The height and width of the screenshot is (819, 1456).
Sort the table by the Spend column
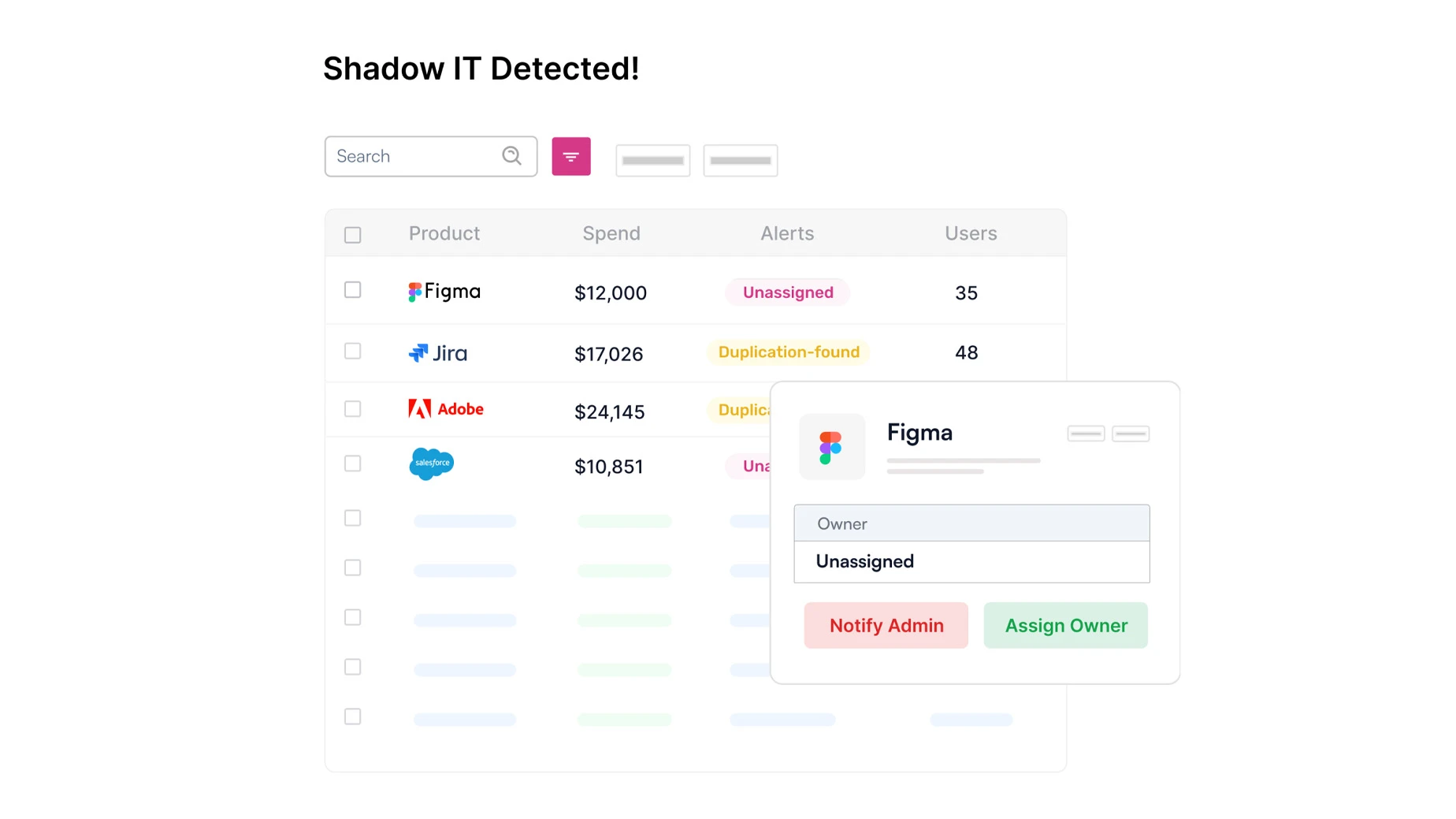611,233
